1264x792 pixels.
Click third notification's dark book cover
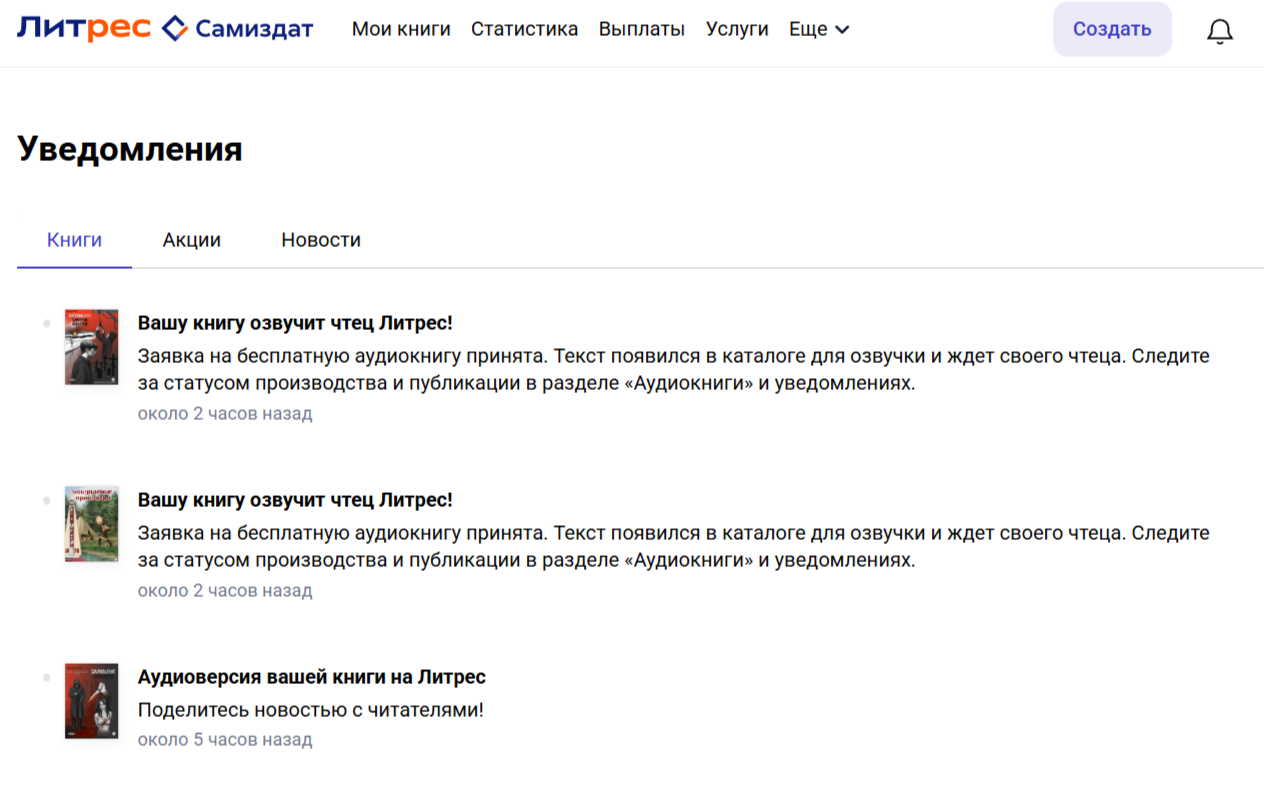(x=91, y=701)
